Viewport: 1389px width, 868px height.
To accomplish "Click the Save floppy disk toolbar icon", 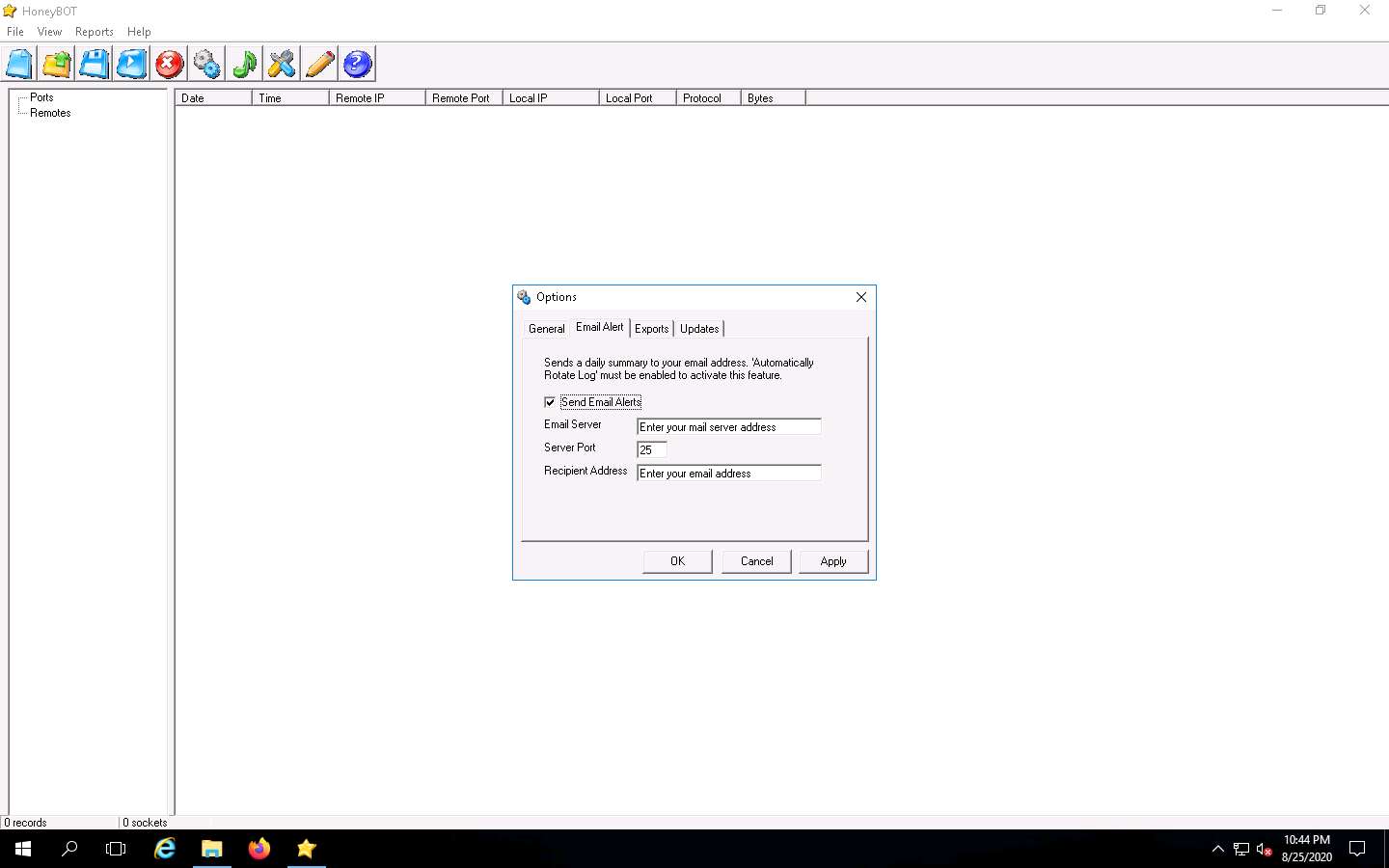I will [x=95, y=65].
